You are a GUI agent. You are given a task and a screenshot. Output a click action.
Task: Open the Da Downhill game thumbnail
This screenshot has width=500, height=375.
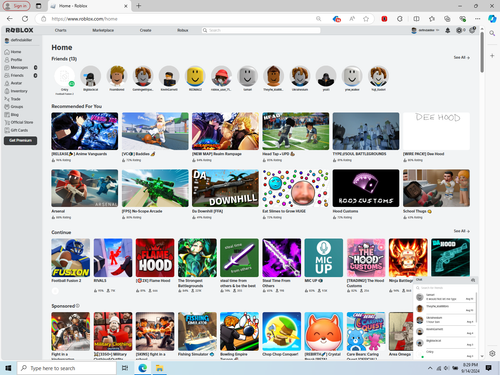pos(225,188)
